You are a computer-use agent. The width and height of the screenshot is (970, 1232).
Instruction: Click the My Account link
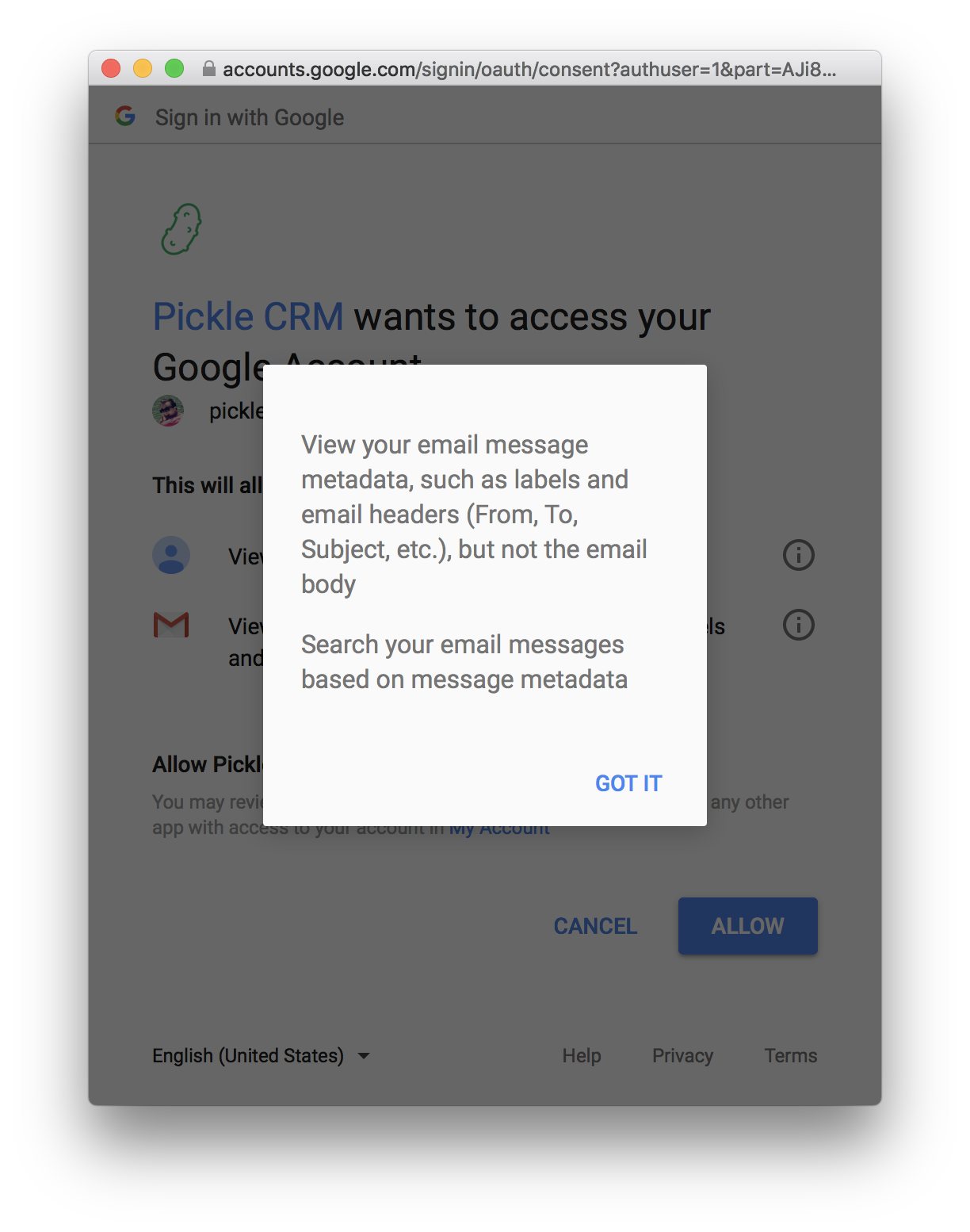pos(499,829)
